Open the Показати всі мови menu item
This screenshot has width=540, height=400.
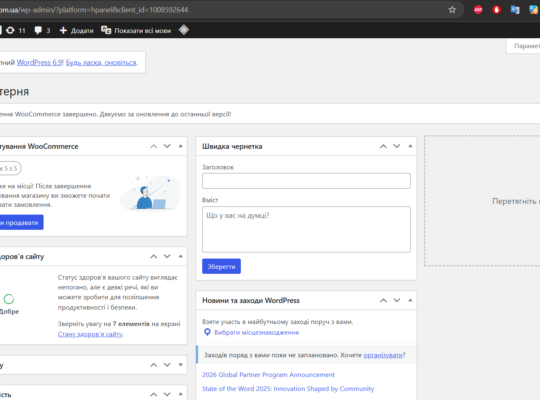(x=136, y=30)
